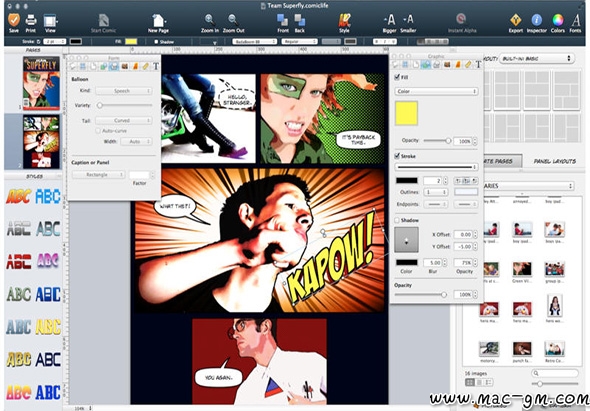
Task: Click the yellow fill color swatch
Action: pos(406,113)
